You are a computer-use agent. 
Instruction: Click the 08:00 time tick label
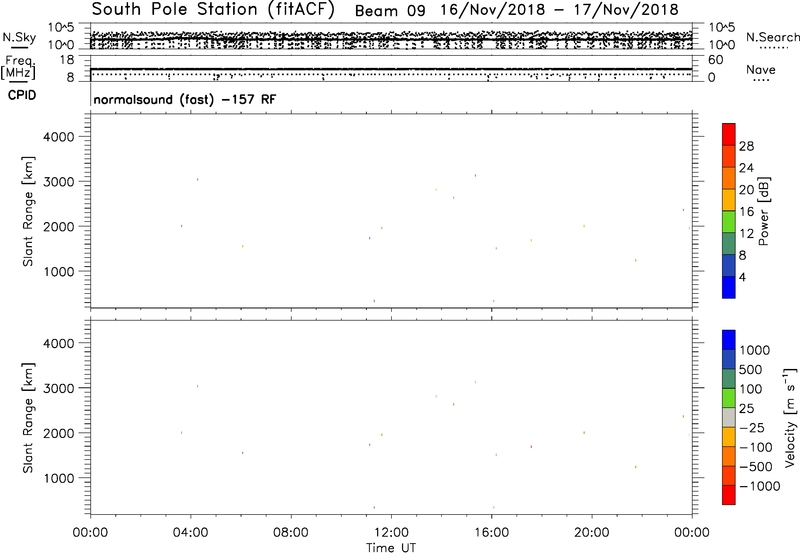tap(291, 533)
